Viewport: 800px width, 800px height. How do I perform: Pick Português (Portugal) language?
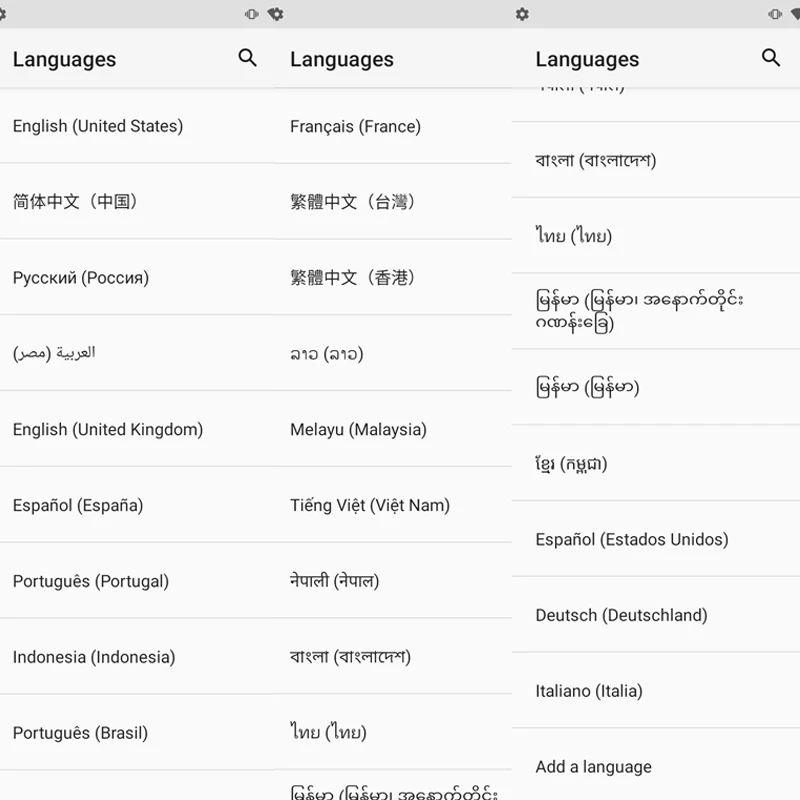pos(138,581)
